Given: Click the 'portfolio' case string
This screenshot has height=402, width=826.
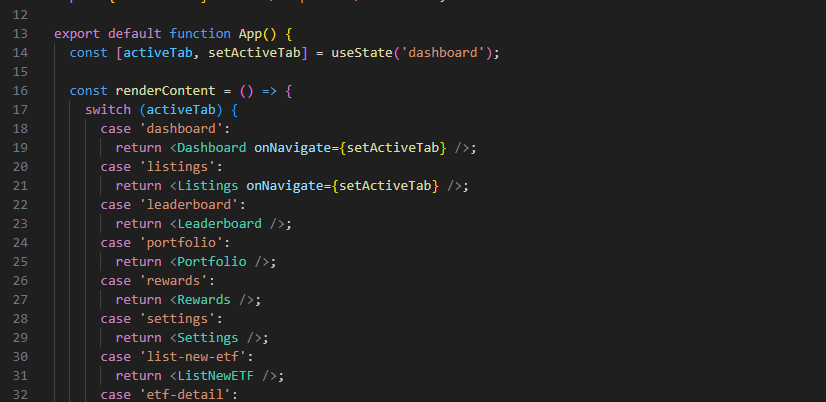Looking at the screenshot, I should [x=181, y=242].
